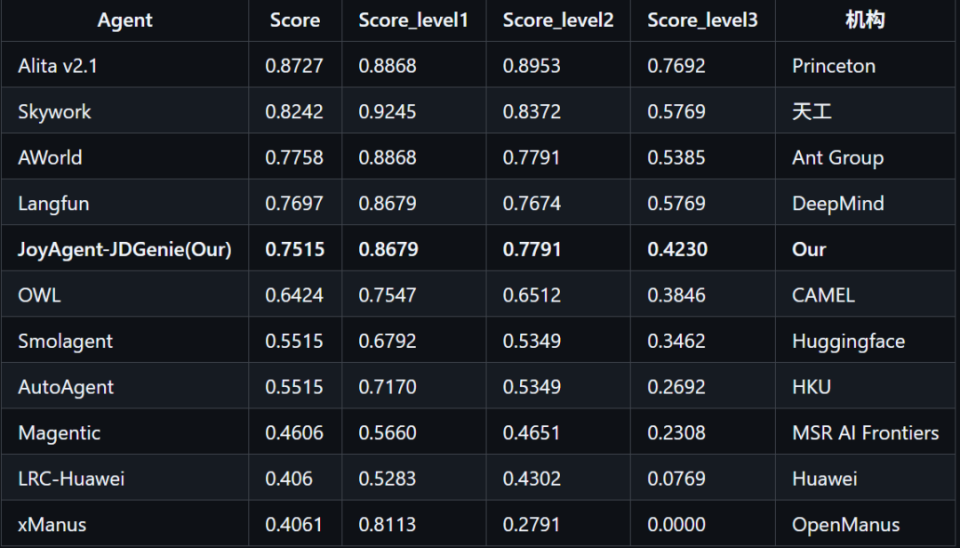Click the Score_level2 column header
The image size is (960, 548).
click(x=558, y=20)
